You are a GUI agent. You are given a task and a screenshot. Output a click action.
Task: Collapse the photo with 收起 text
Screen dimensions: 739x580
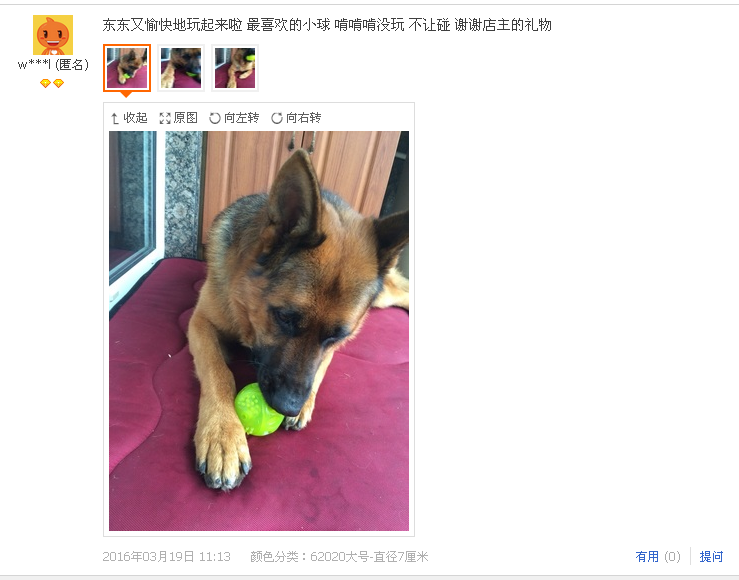coord(135,118)
